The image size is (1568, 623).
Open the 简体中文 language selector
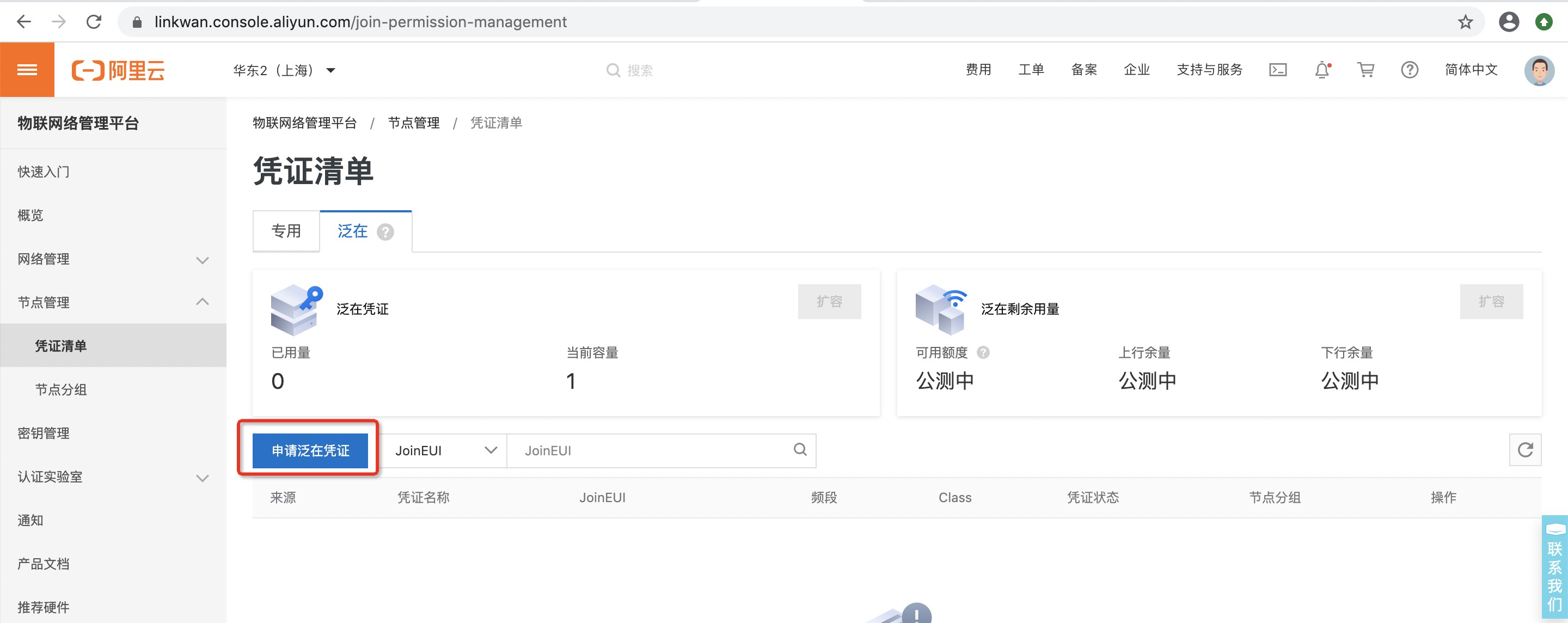pos(1471,70)
